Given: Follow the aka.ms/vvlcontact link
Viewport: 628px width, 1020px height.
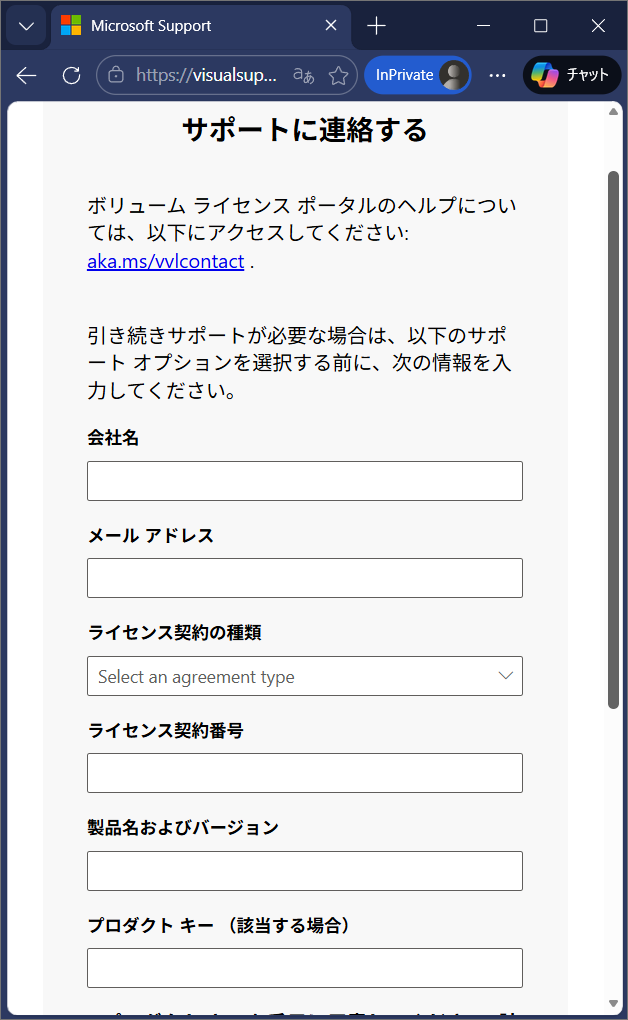Looking at the screenshot, I should tap(166, 262).
